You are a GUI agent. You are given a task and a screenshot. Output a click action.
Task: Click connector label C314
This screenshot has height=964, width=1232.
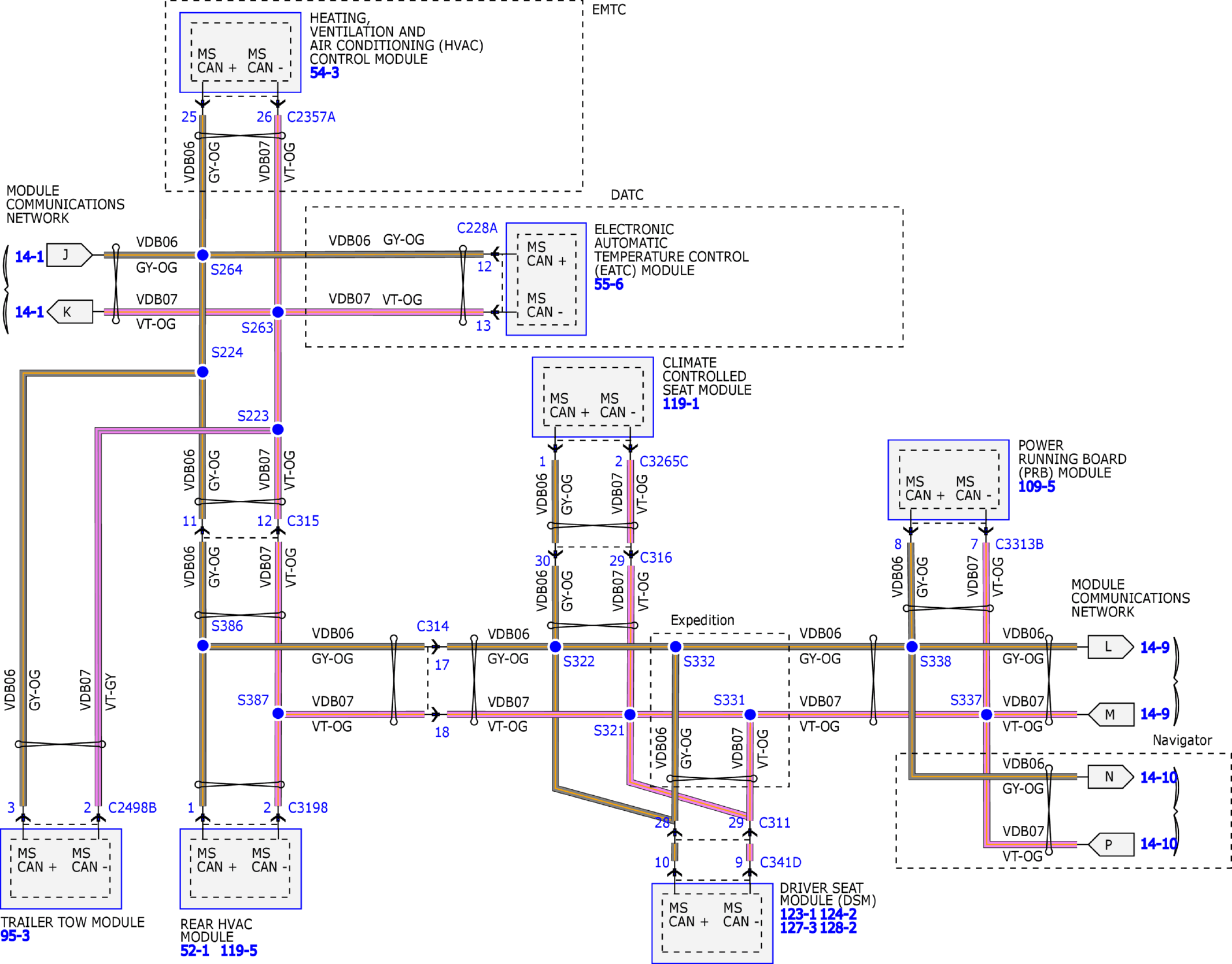click(433, 626)
